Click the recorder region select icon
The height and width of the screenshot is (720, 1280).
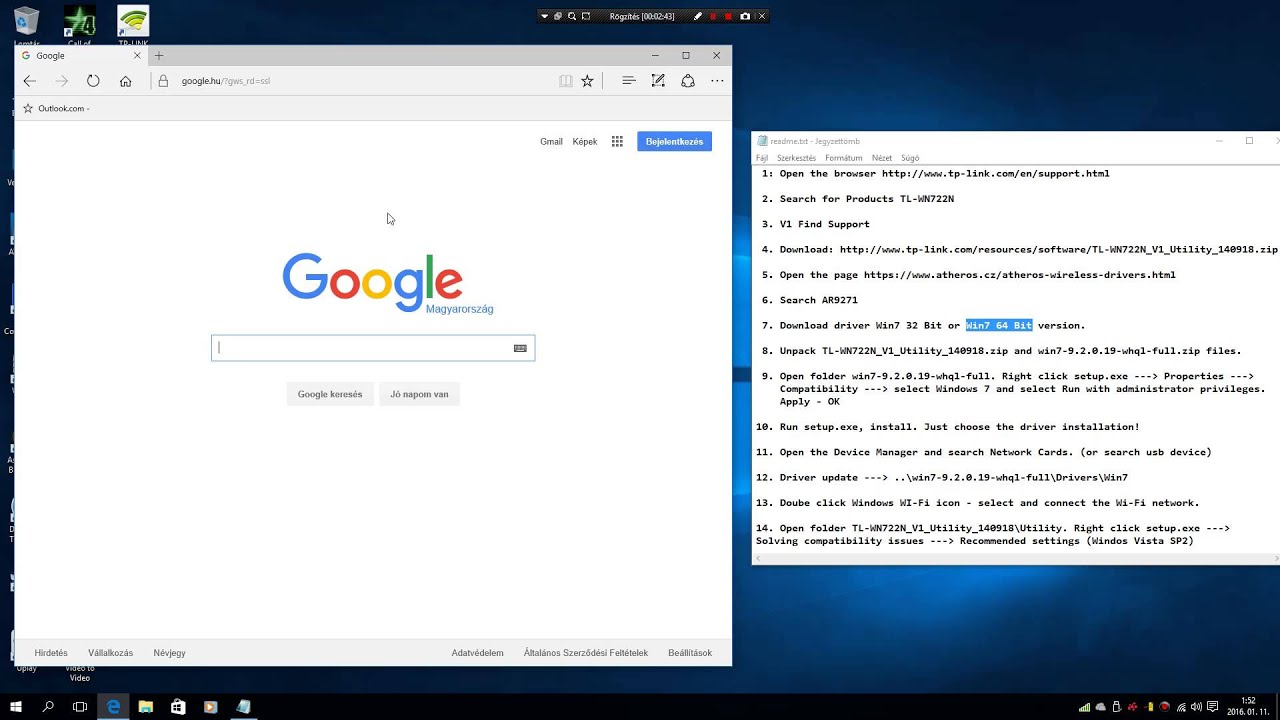pos(587,16)
